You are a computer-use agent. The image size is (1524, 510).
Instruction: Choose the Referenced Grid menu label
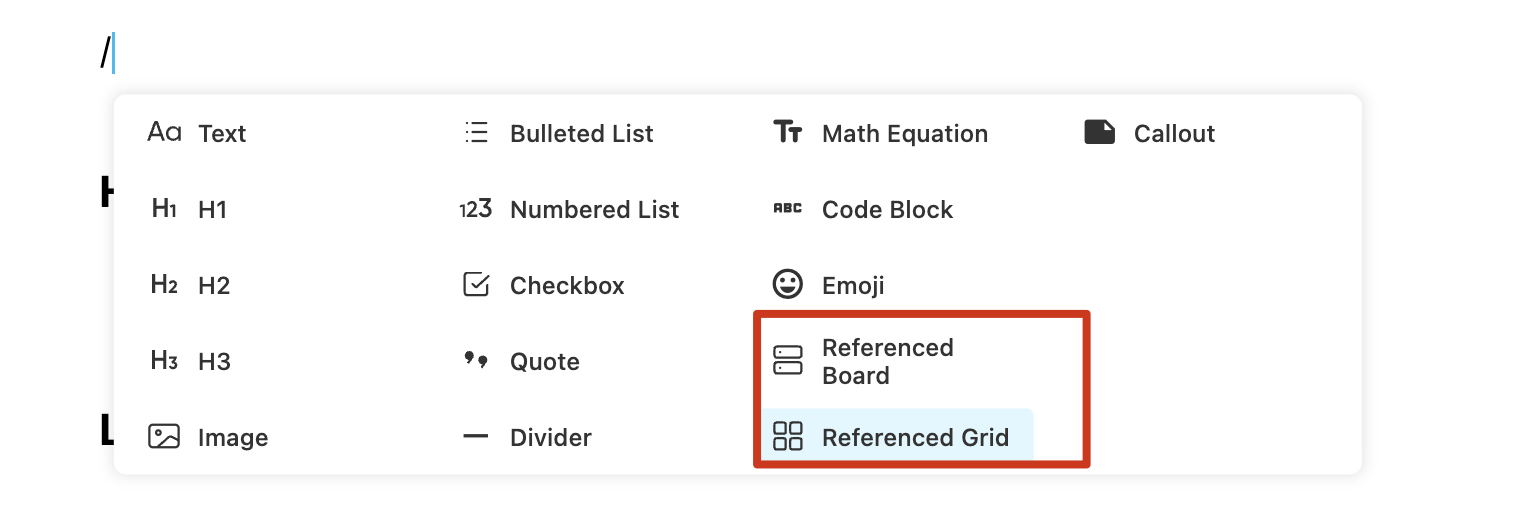(915, 437)
